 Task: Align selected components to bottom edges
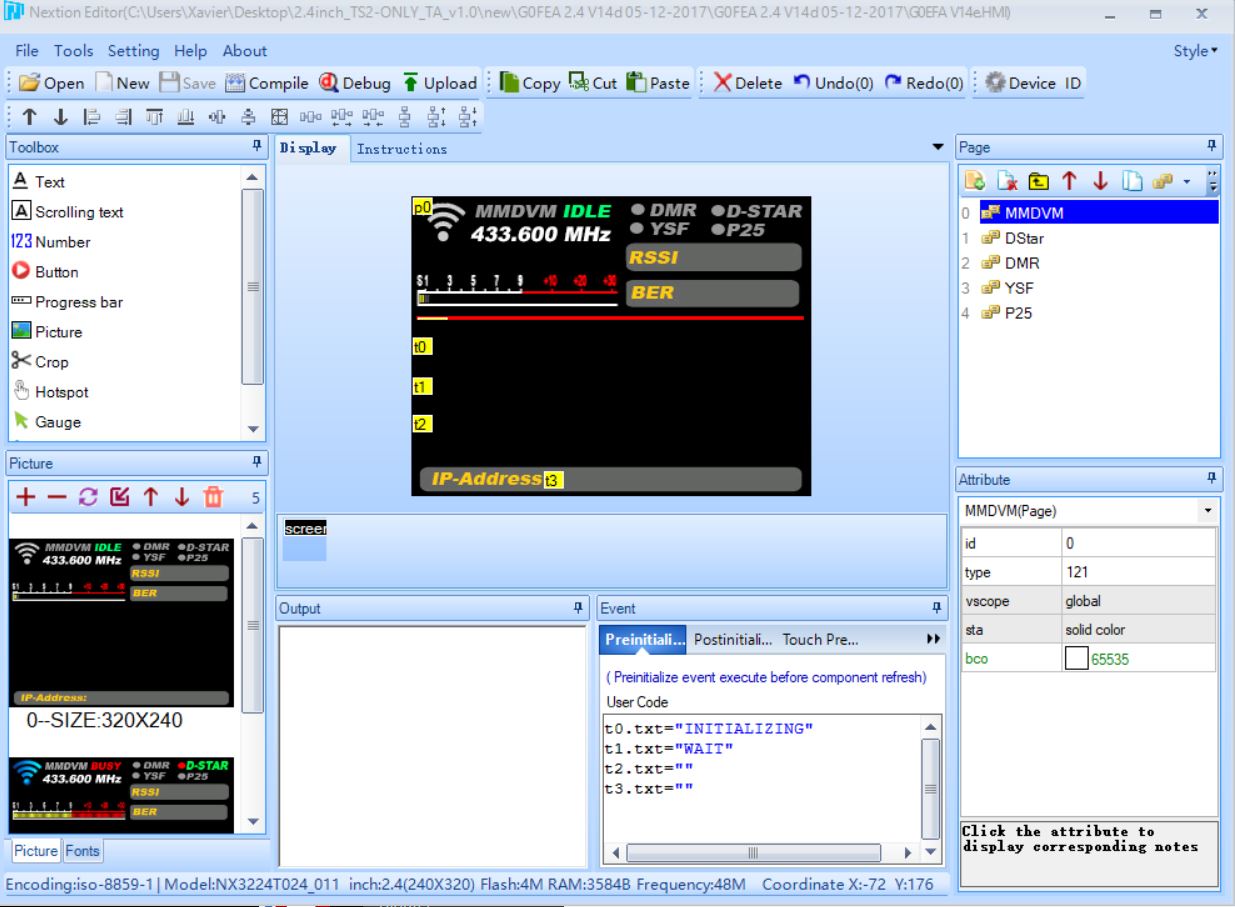pos(186,118)
